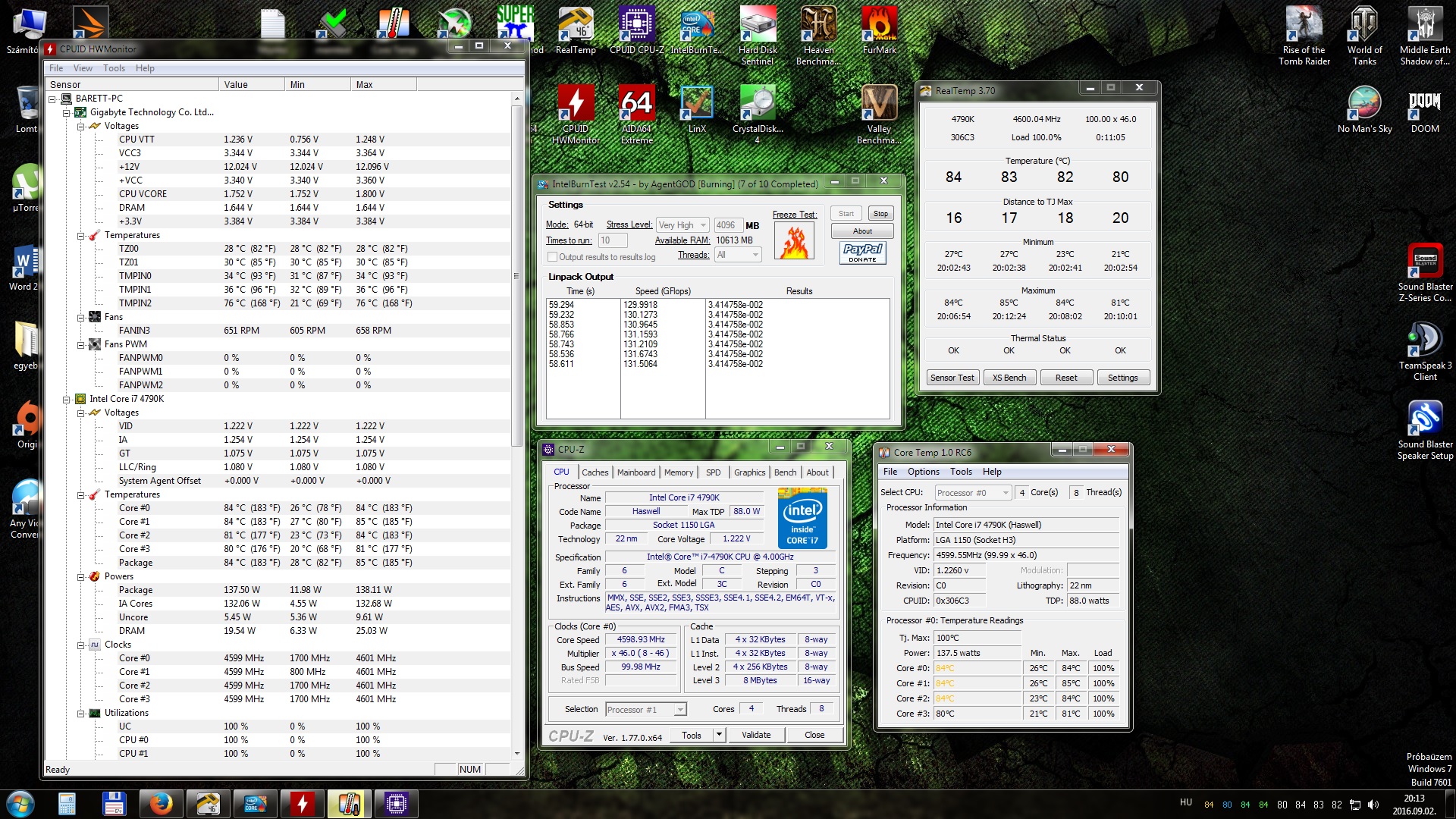Stop the IntelBurnTest run
The height and width of the screenshot is (819, 1456).
tap(880, 214)
